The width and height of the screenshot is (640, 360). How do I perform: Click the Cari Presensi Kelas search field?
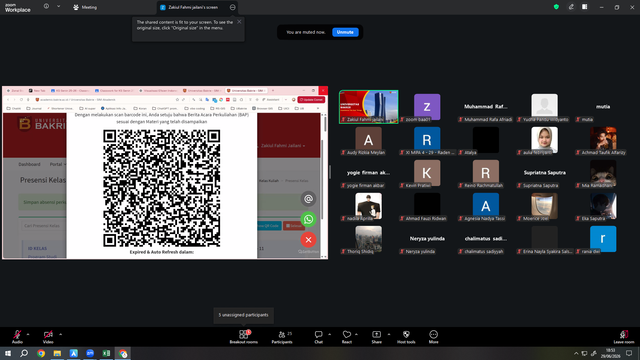[x=42, y=226]
